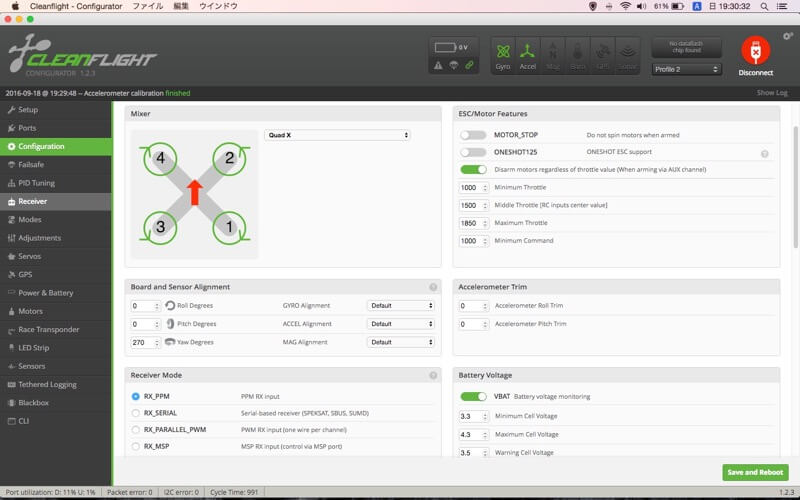The image size is (800, 500).
Task: Click the Minimum Command value field
Action: pos(474,241)
